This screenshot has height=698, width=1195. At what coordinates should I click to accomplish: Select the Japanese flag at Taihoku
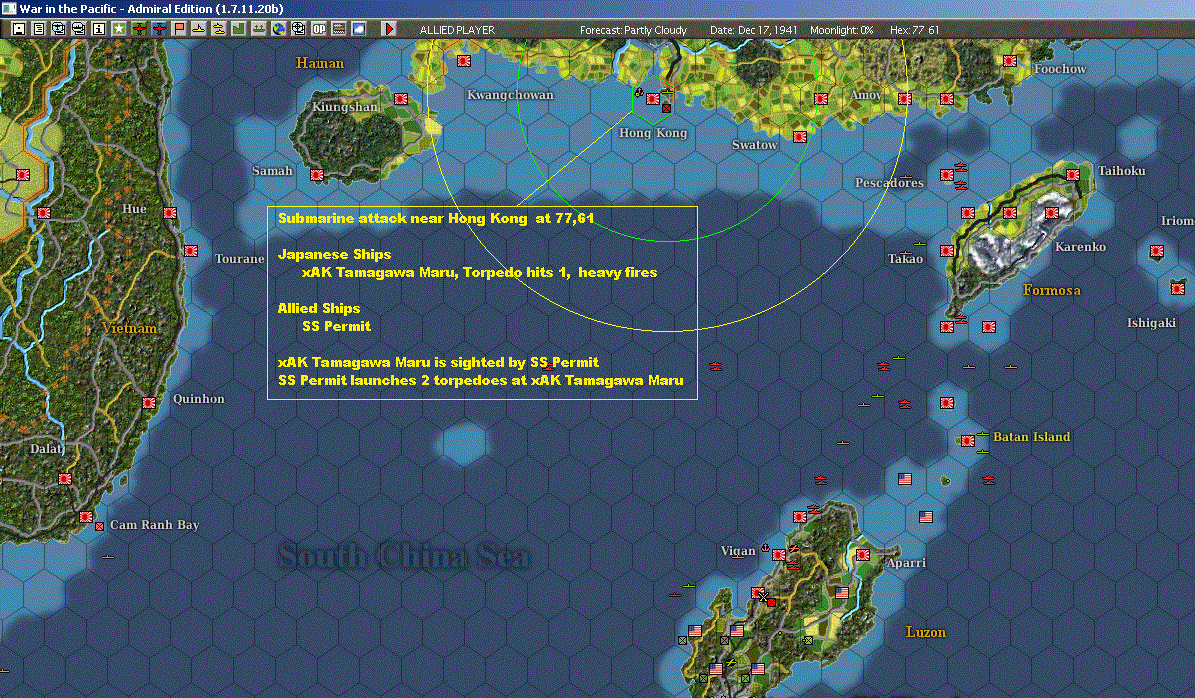tap(1073, 175)
